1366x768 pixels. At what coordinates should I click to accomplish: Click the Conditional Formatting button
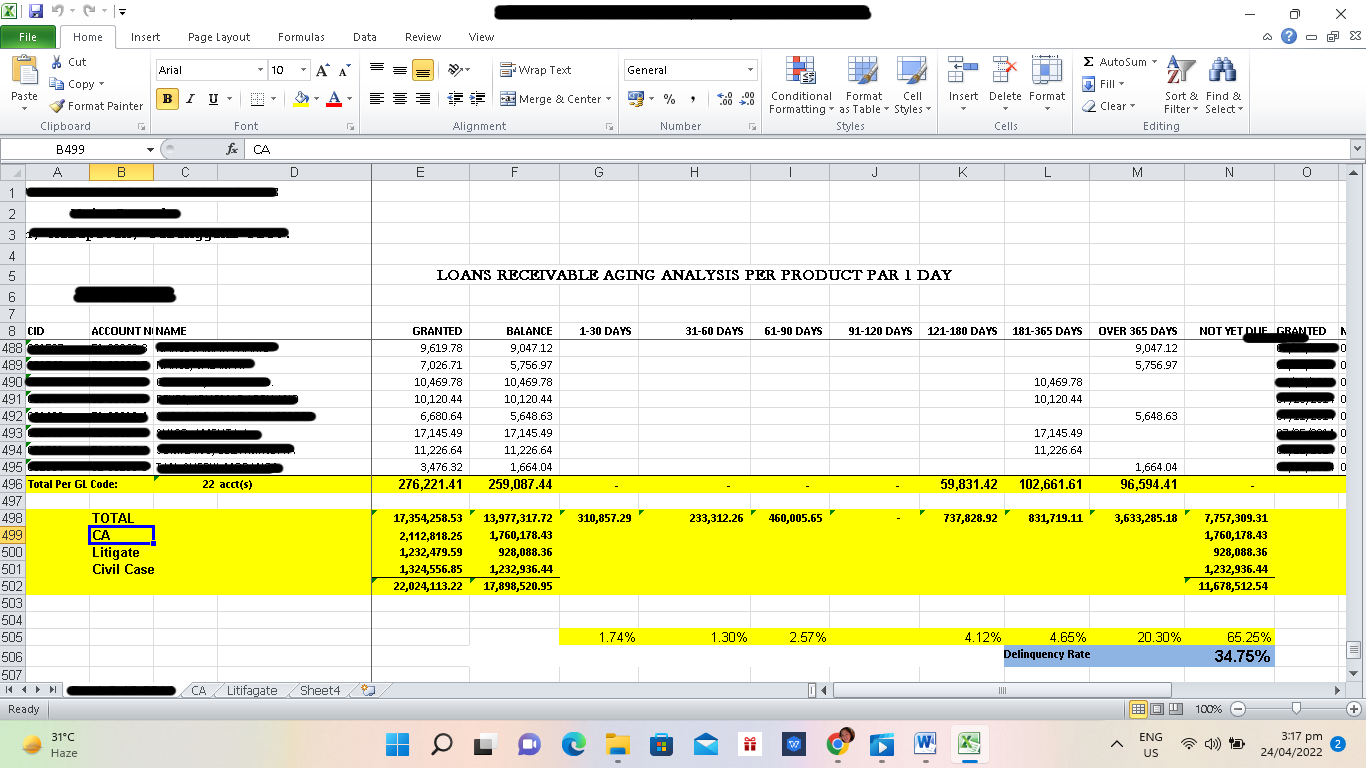[x=800, y=86]
